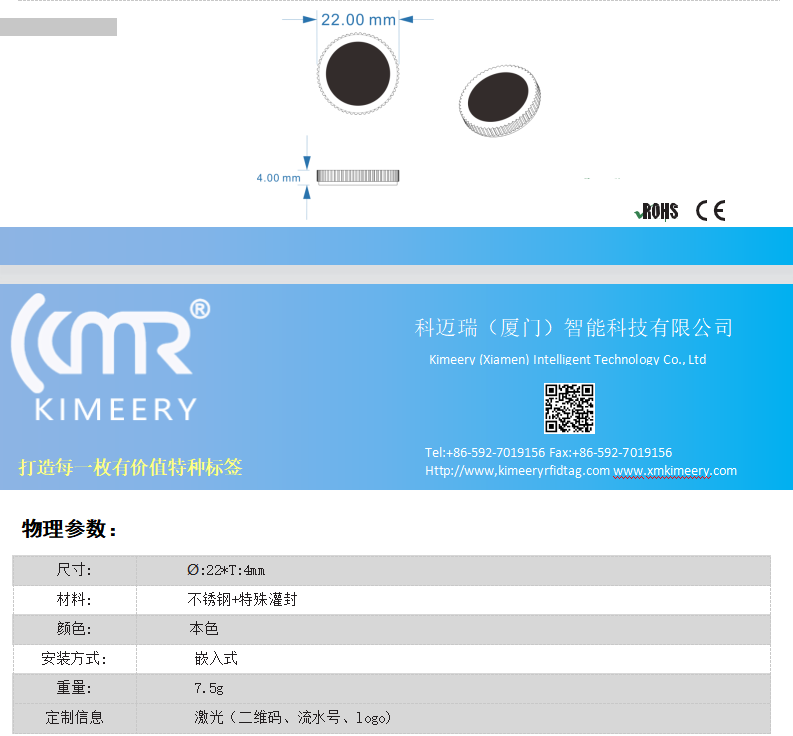Click the 4.00 mm thickness label
793x736 pixels.
tap(278, 178)
